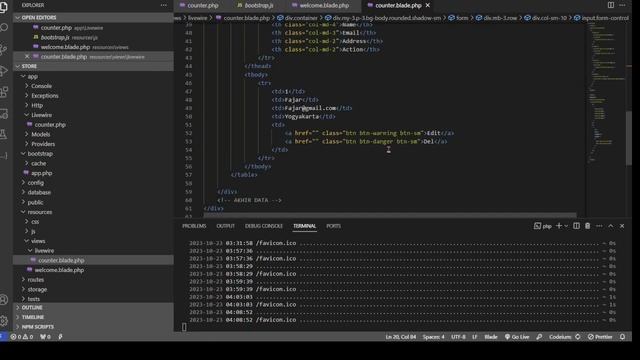The height and width of the screenshot is (360, 640).
Task: Close the counter.blade.php tab
Action: pos(428,5)
